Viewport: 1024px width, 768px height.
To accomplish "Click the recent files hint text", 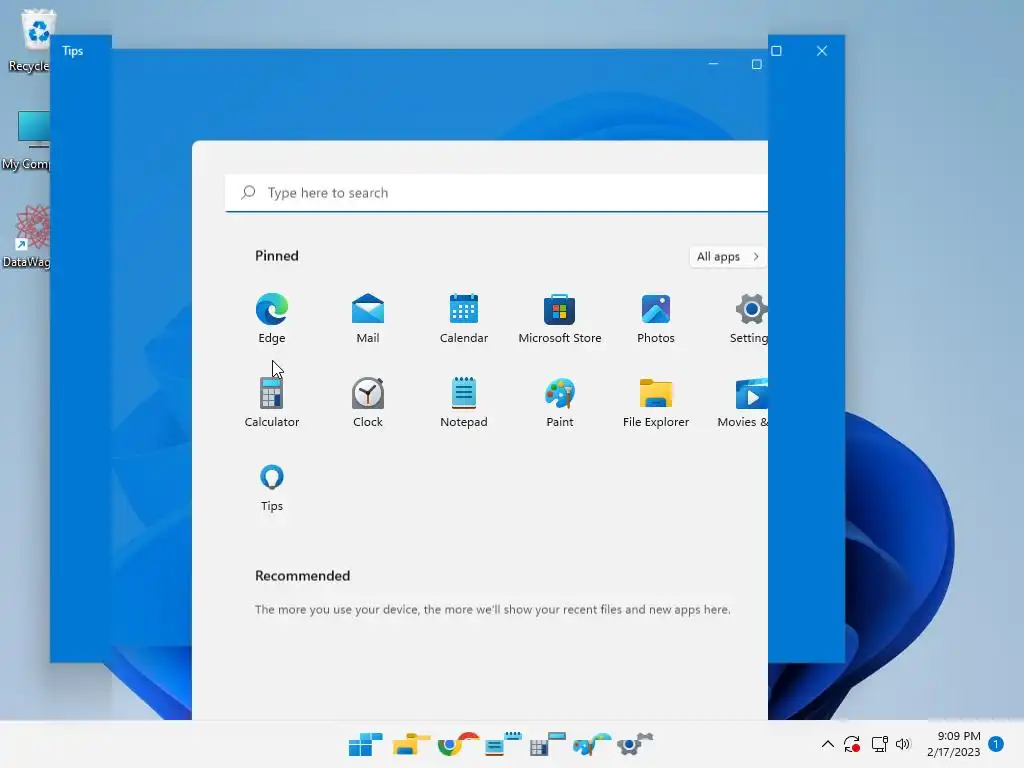I will (492, 609).
